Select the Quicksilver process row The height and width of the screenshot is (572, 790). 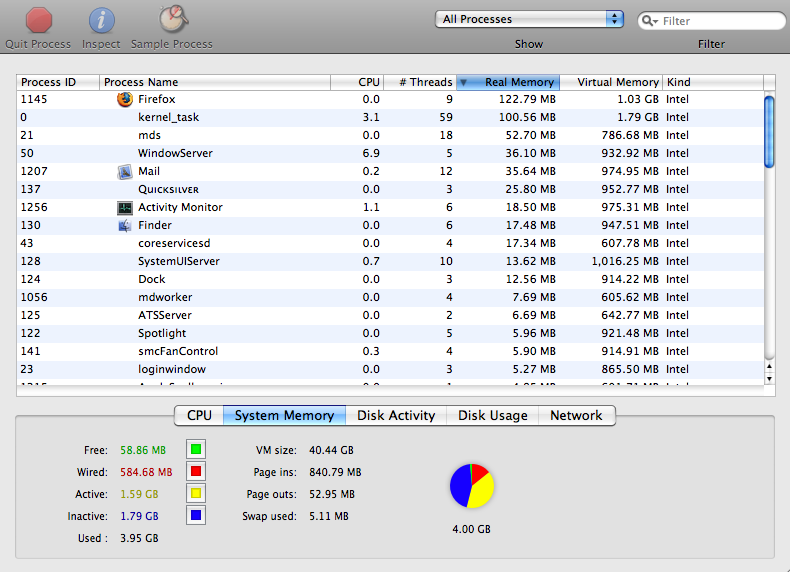tap(390, 189)
